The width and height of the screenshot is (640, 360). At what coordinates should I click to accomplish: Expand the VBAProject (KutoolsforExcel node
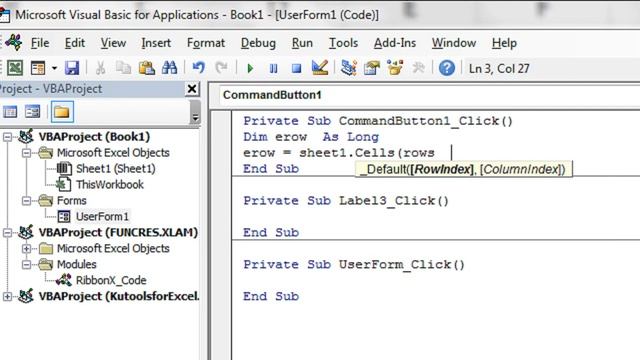coord(7,296)
